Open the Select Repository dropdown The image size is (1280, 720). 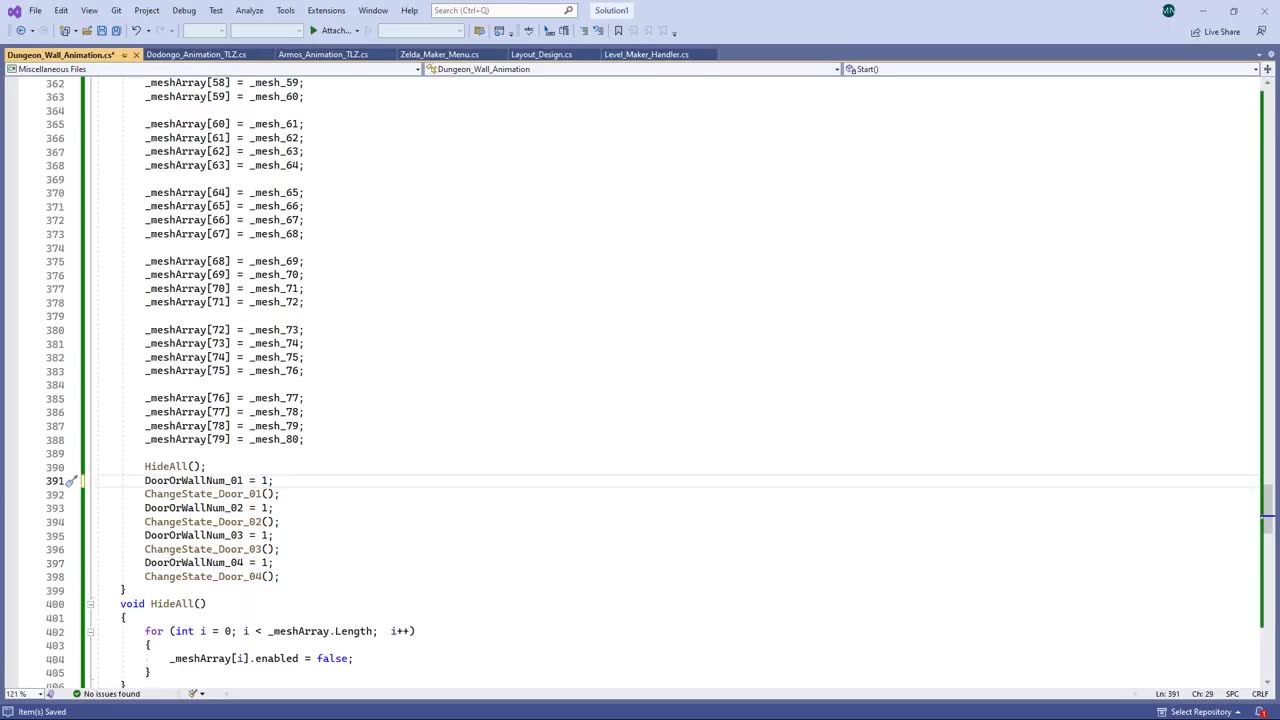[x=1199, y=712]
